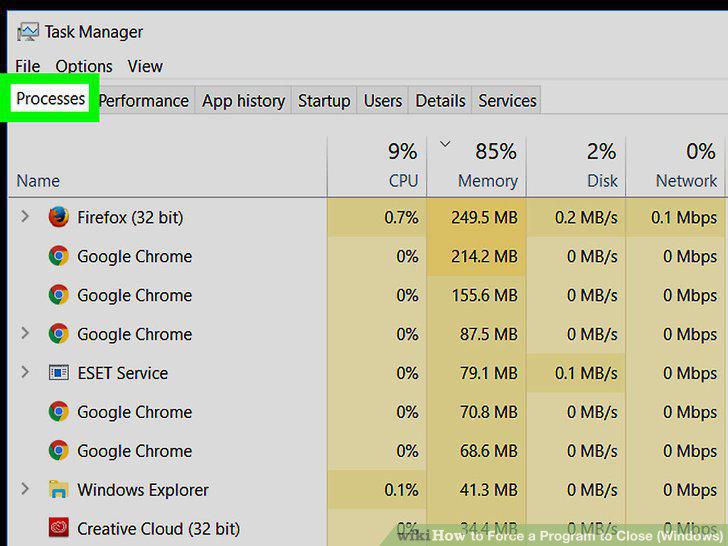Switch to the Users tab
The height and width of the screenshot is (546, 728).
click(383, 100)
